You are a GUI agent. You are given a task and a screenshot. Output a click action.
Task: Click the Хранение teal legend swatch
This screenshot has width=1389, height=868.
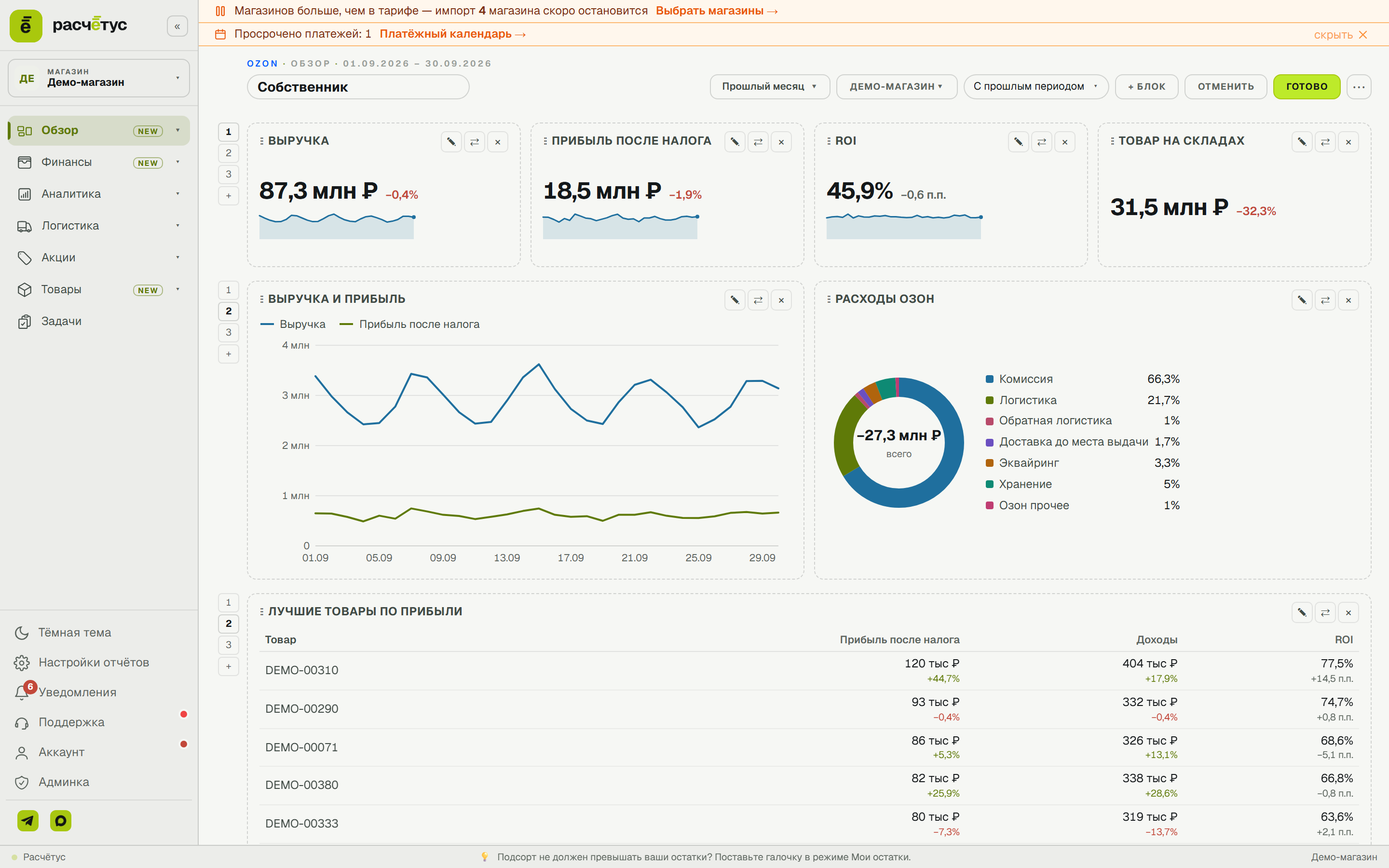[990, 485]
